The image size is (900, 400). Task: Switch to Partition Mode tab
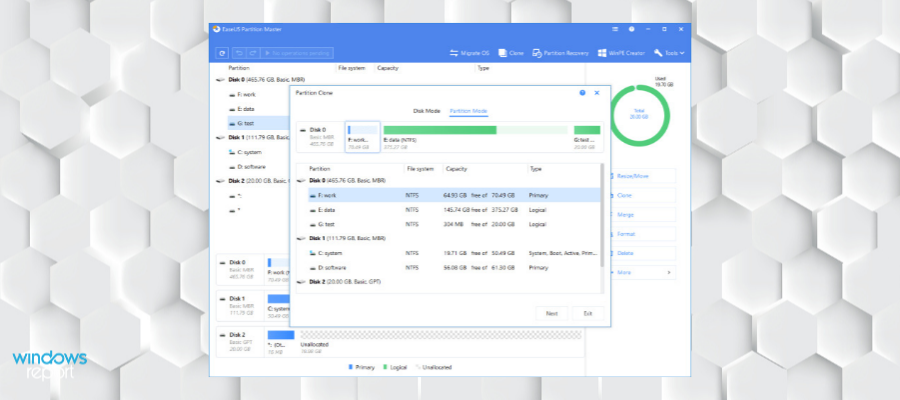(468, 111)
